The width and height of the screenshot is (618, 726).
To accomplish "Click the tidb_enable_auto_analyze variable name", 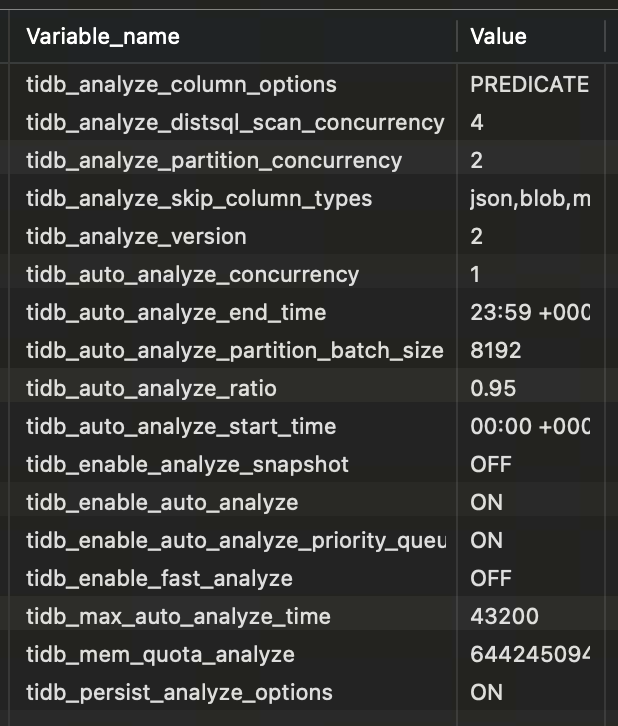I will 162,503.
